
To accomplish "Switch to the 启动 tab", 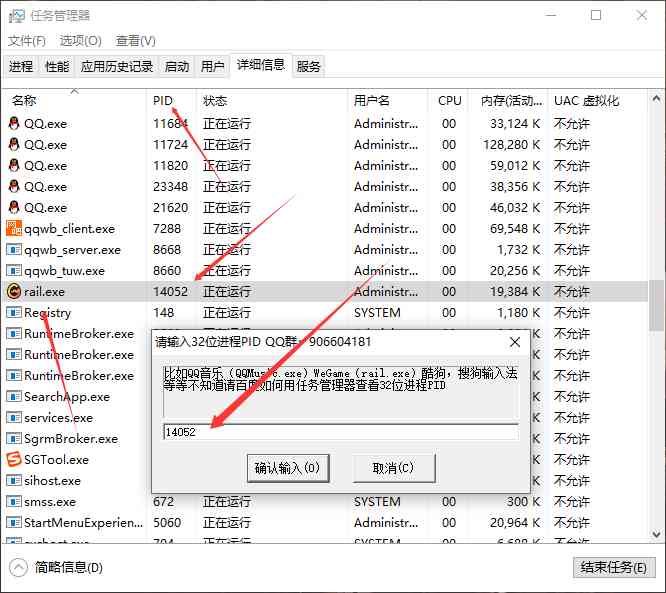I will coord(177,67).
